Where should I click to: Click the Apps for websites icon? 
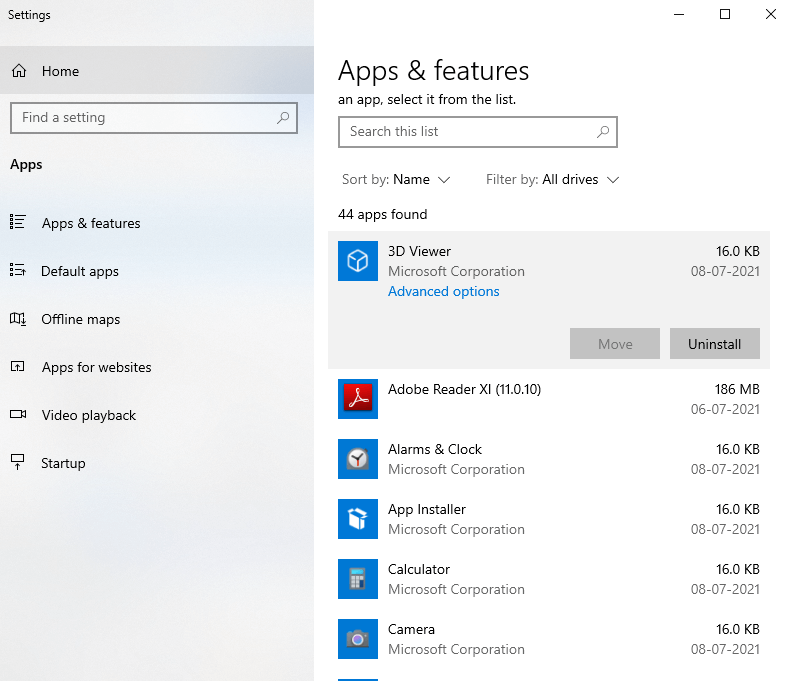18,367
